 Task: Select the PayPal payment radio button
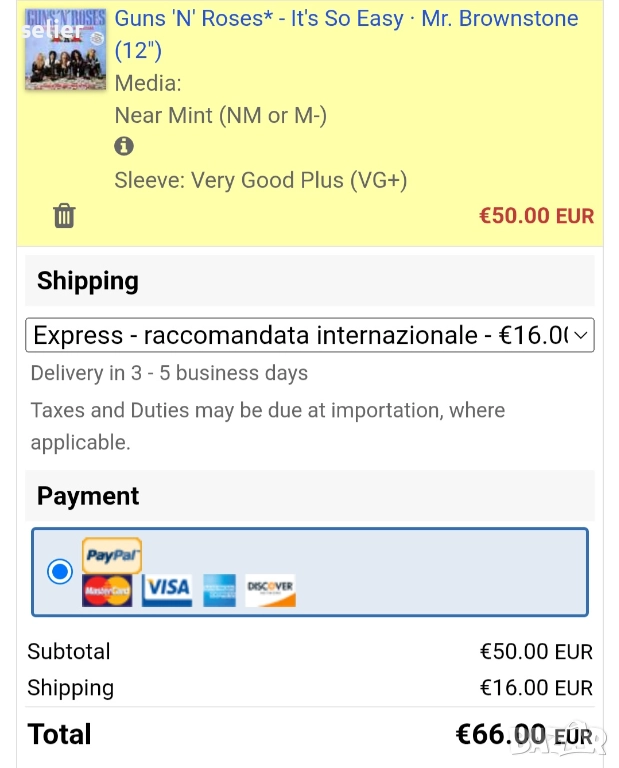tap(60, 572)
